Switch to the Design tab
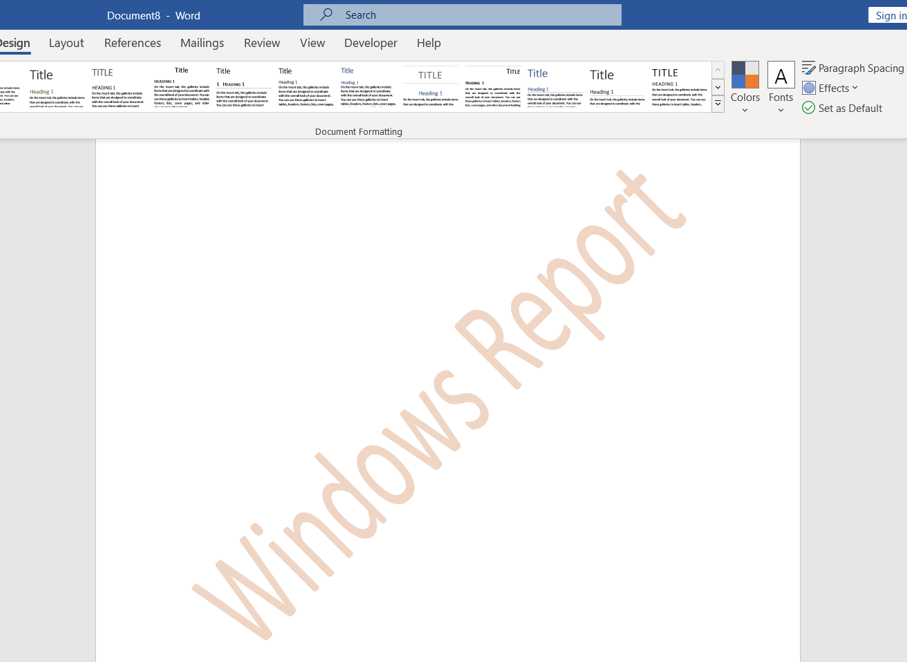The height and width of the screenshot is (662, 907). [x=14, y=43]
